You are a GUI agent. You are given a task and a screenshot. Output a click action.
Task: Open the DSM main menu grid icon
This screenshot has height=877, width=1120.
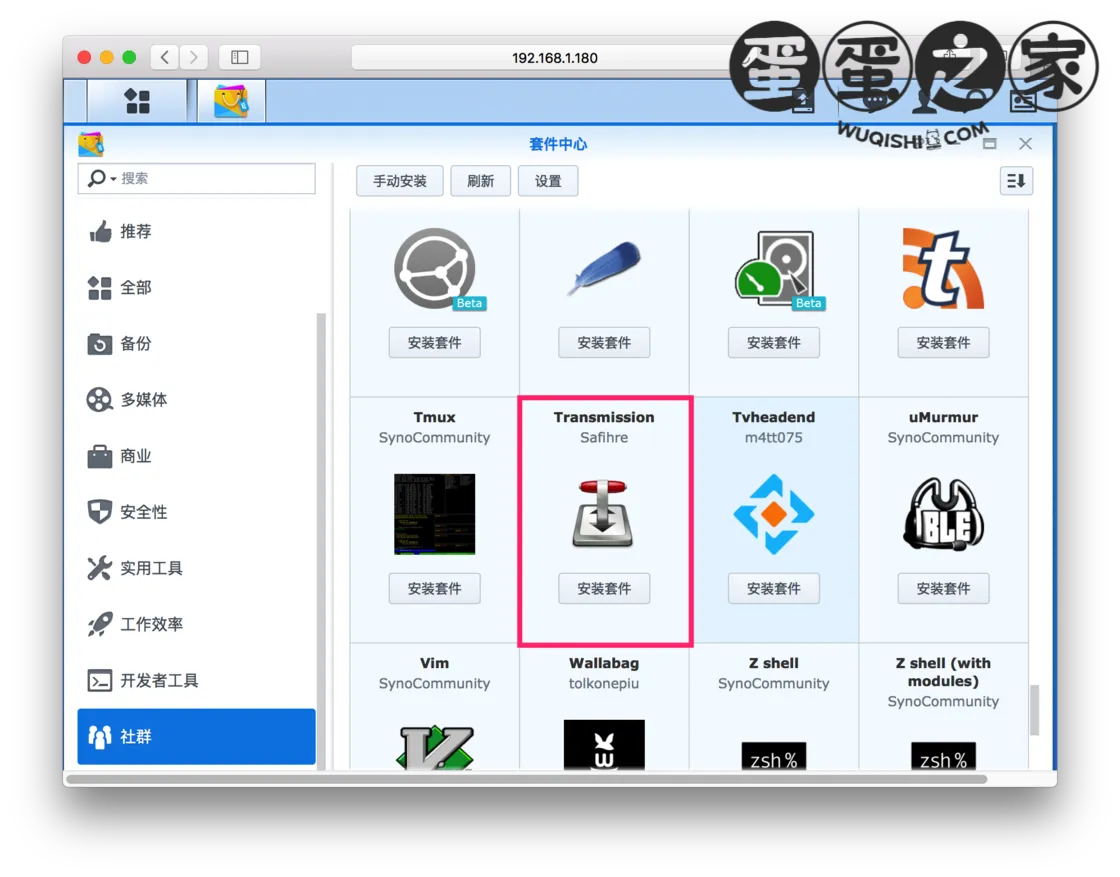[x=137, y=101]
